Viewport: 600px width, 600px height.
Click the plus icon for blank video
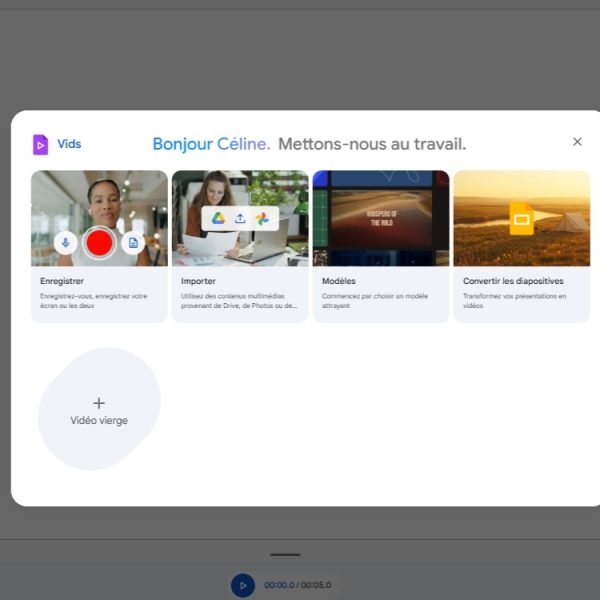(99, 403)
